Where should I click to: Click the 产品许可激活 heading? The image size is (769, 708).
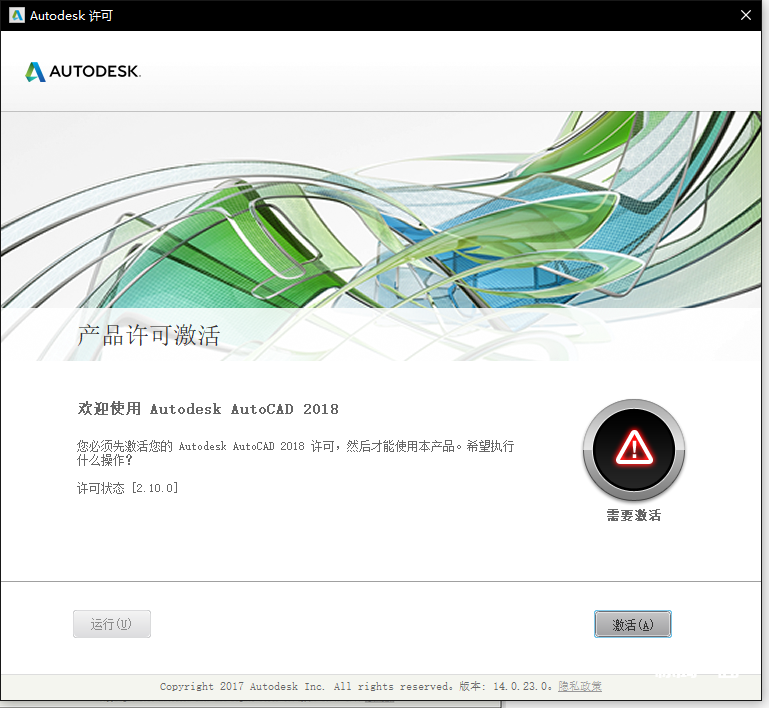tap(148, 336)
